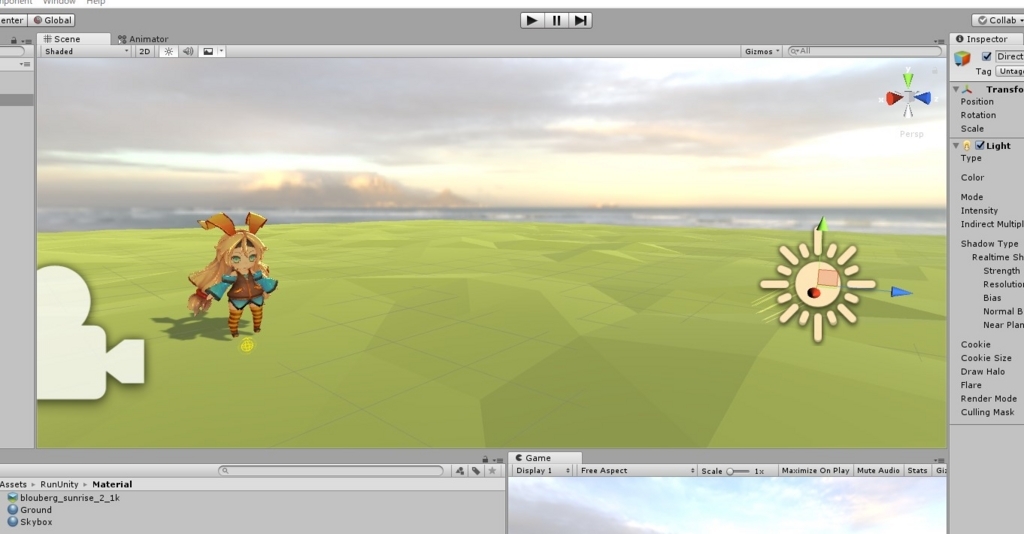This screenshot has width=1024, height=534.
Task: Toggle 2D view mode
Action: (144, 52)
